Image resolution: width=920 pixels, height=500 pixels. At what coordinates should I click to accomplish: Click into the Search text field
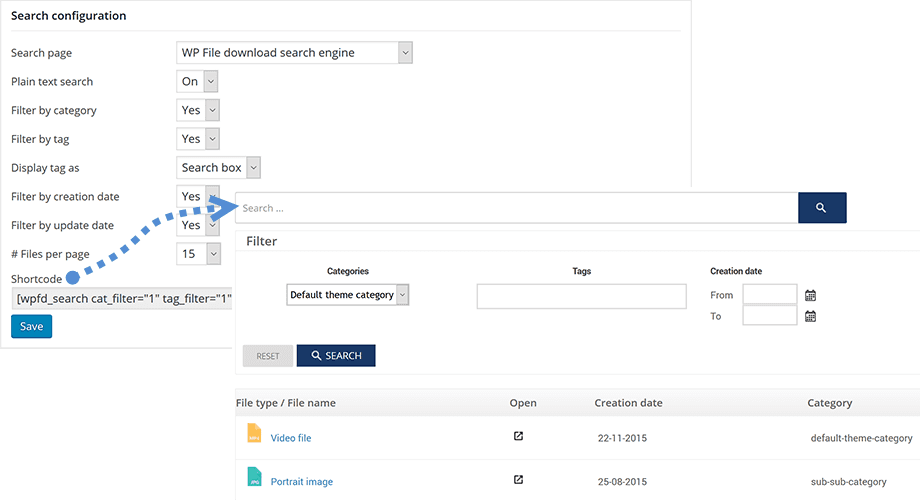click(x=516, y=208)
